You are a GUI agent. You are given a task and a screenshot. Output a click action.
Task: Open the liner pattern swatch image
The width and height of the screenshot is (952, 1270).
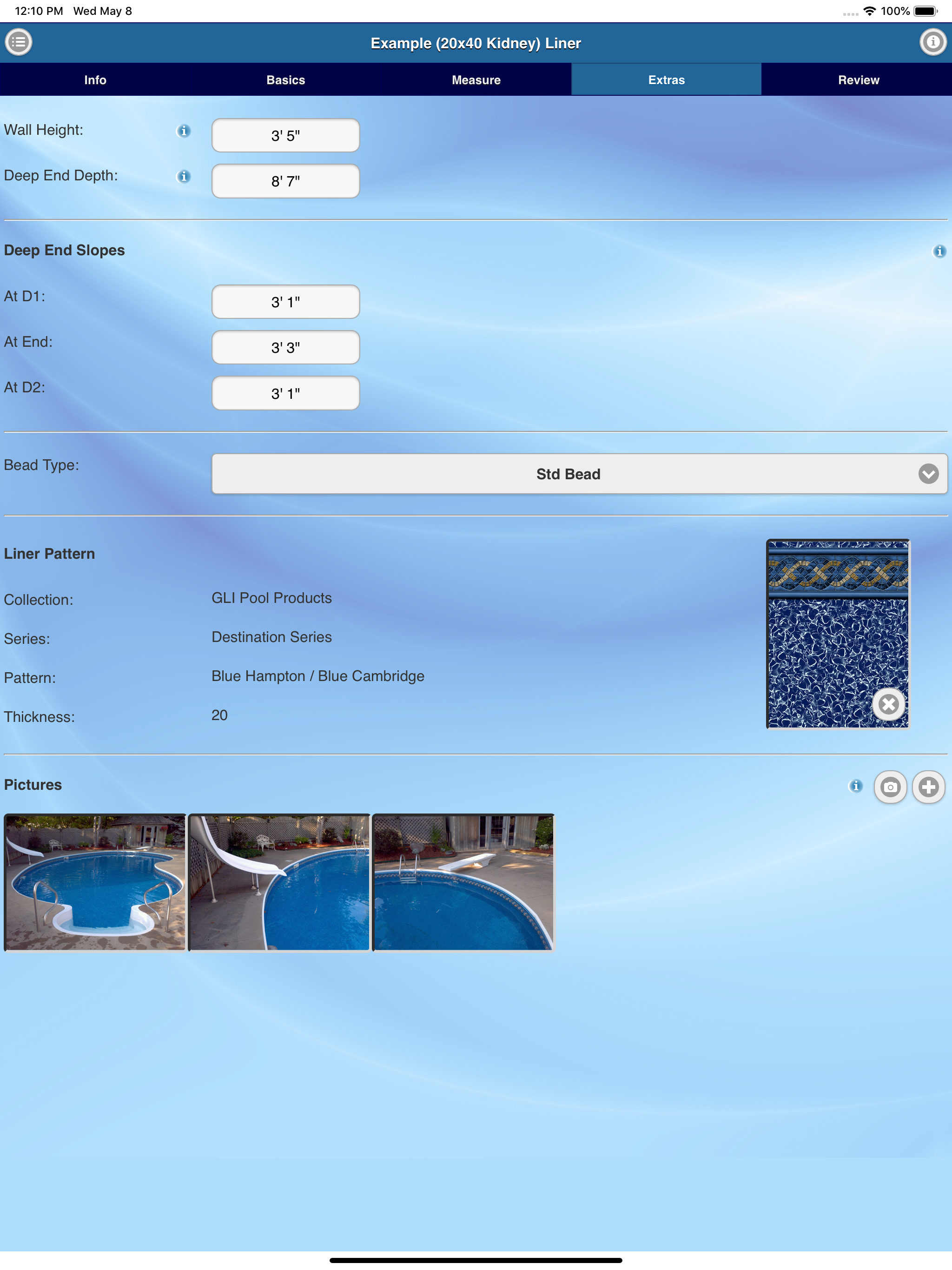click(x=838, y=634)
